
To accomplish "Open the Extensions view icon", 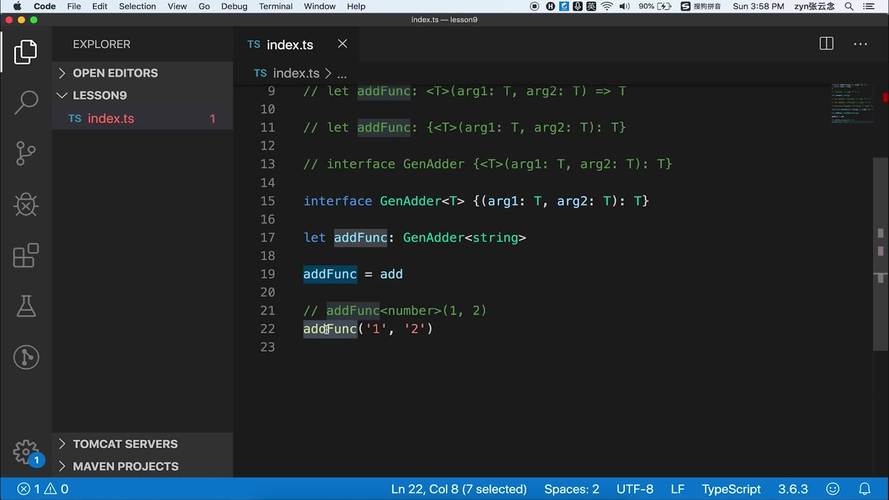I will (26, 255).
